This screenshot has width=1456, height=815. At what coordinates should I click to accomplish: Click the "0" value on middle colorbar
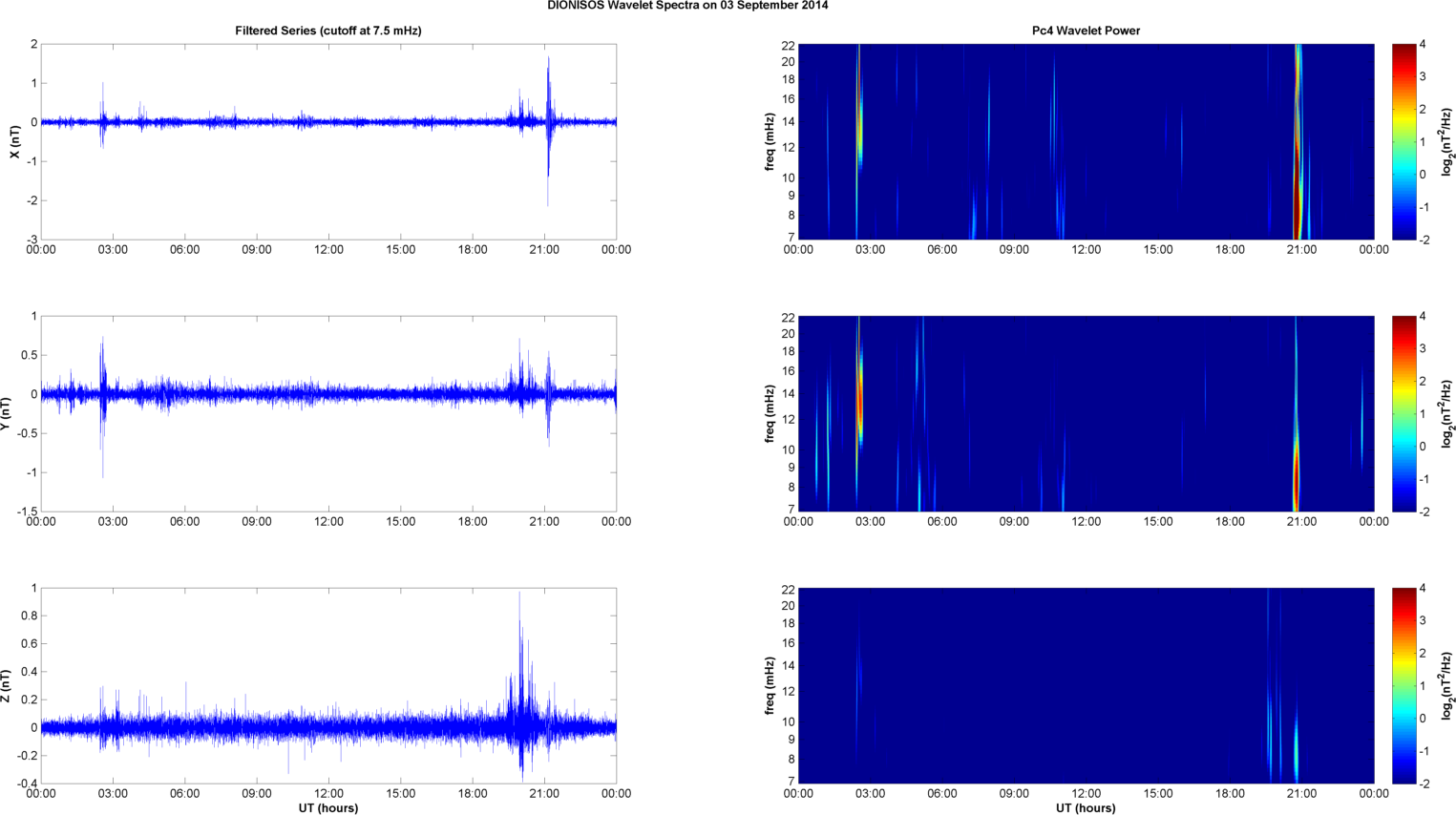click(x=1423, y=447)
